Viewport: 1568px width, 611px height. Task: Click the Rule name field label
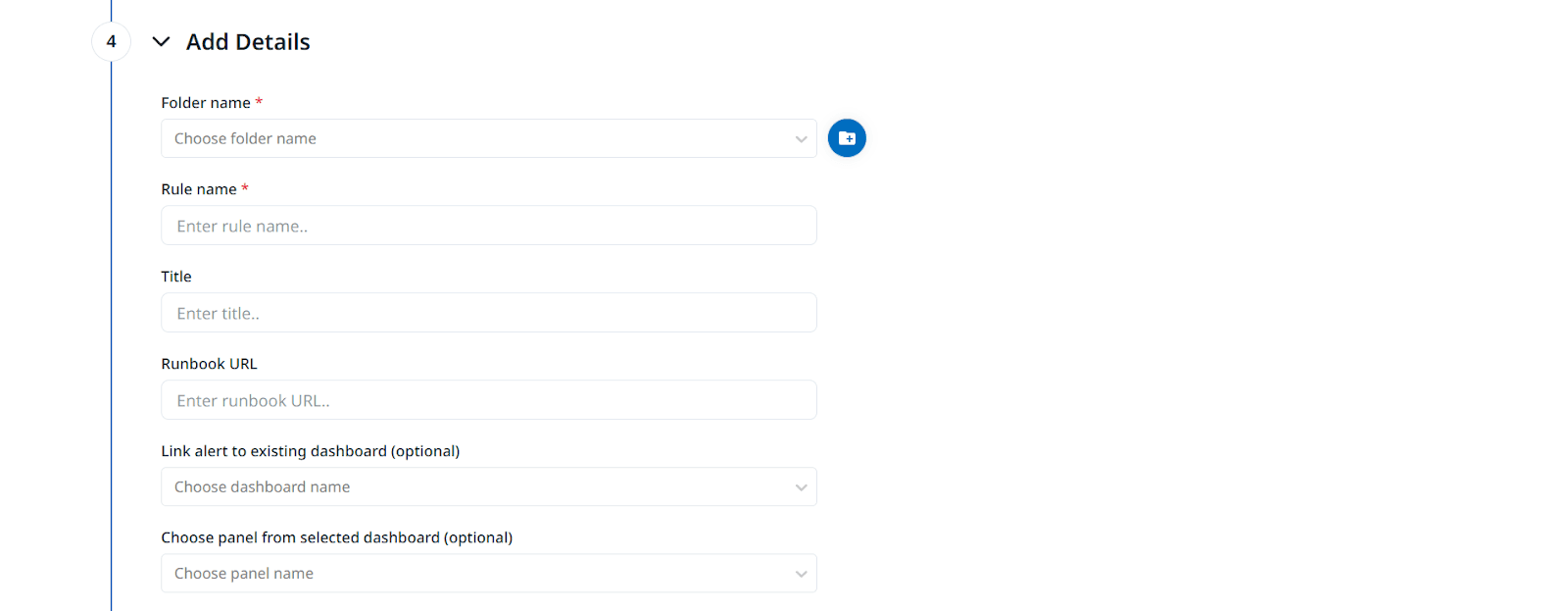pyautogui.click(x=199, y=189)
